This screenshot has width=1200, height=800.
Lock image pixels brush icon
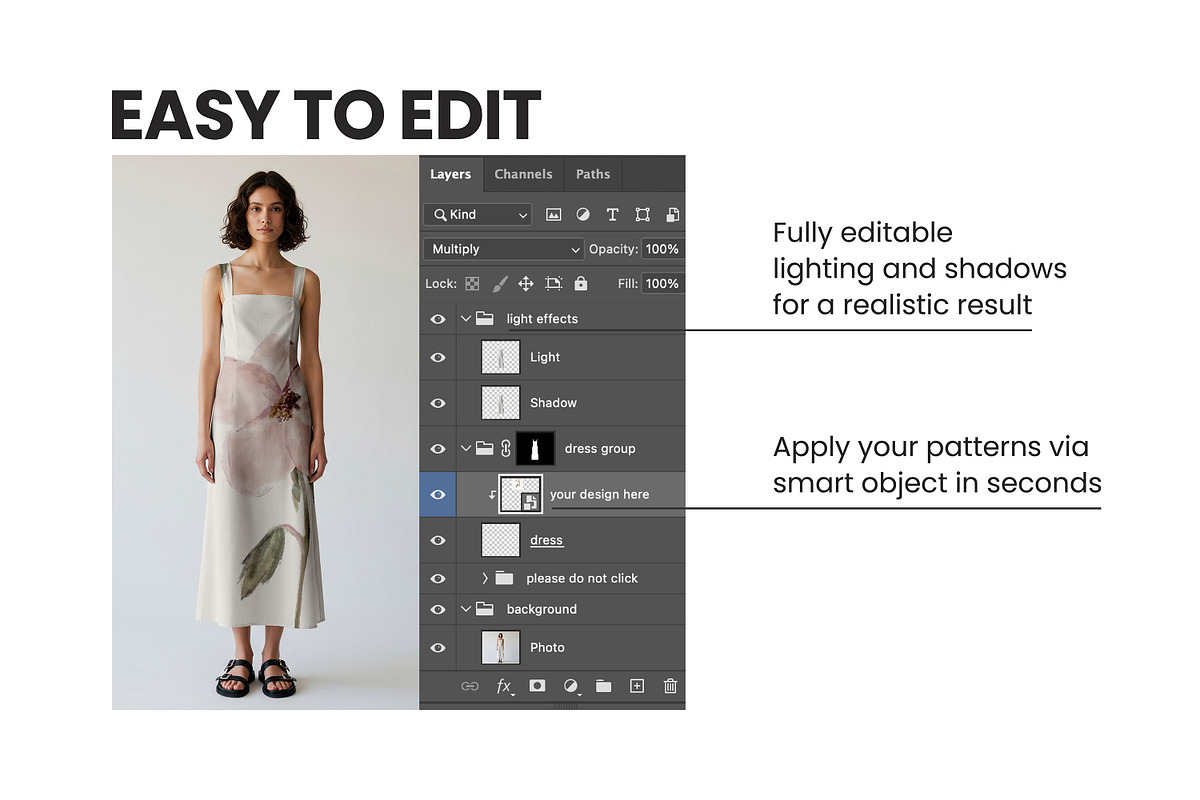[500, 283]
